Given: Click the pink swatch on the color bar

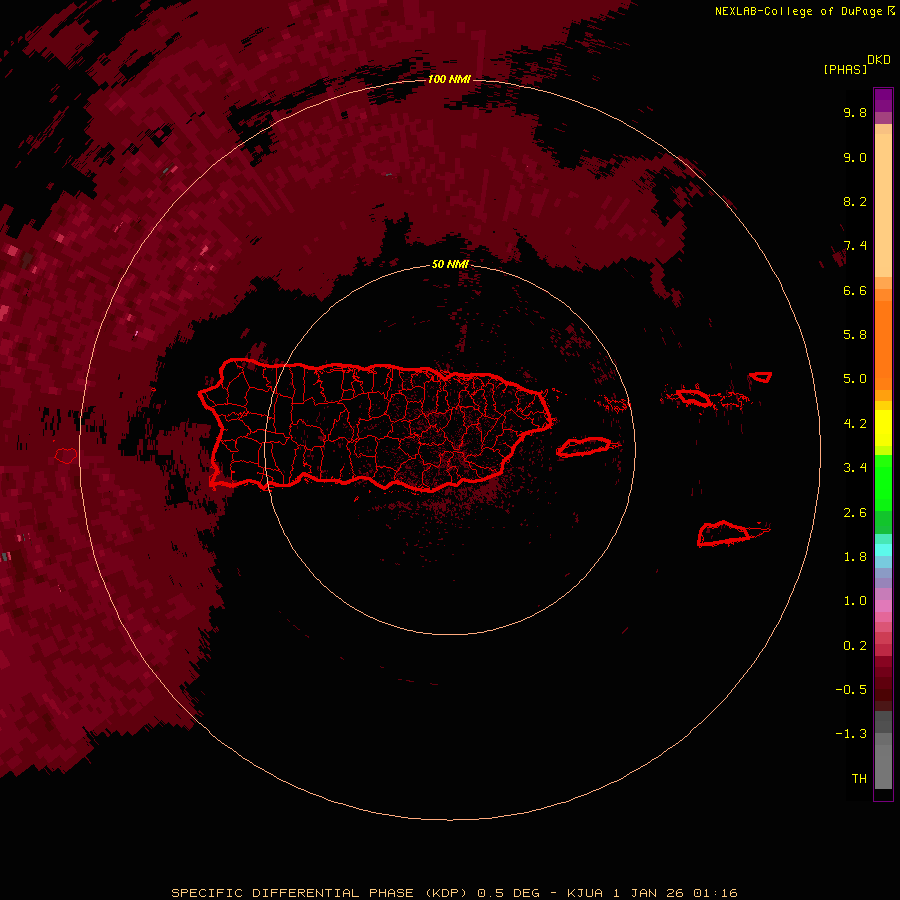Looking at the screenshot, I should click(883, 606).
